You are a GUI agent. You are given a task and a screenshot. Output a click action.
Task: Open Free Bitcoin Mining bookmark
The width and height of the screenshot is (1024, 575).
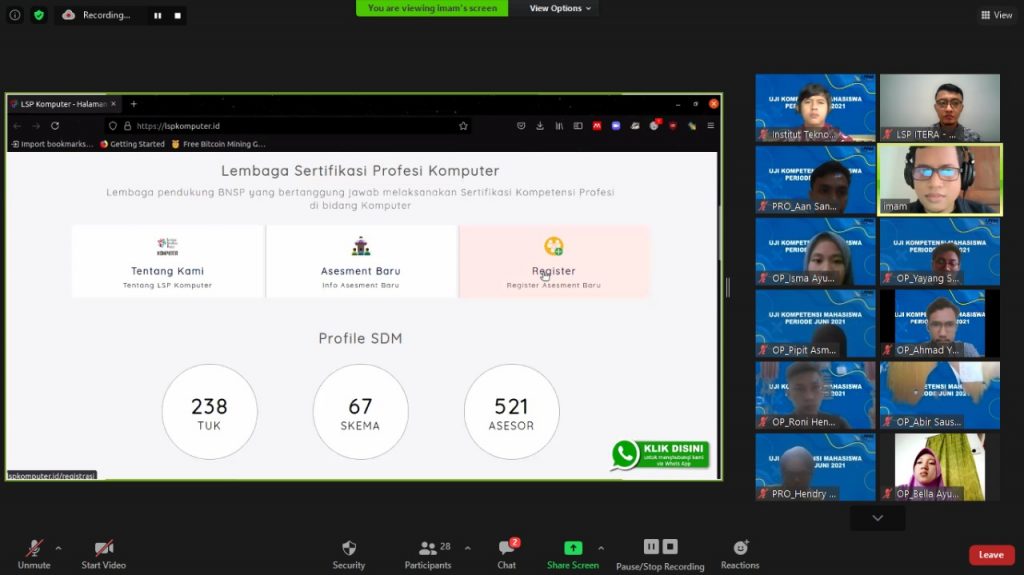[x=218, y=144]
